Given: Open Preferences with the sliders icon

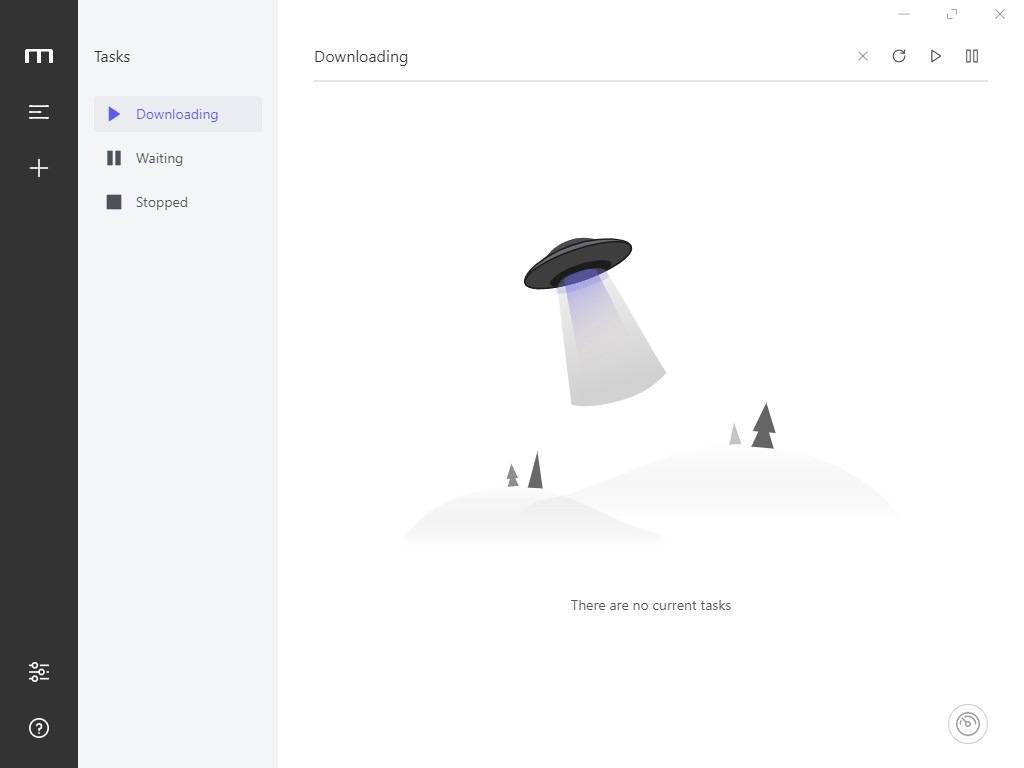Looking at the screenshot, I should point(38,671).
